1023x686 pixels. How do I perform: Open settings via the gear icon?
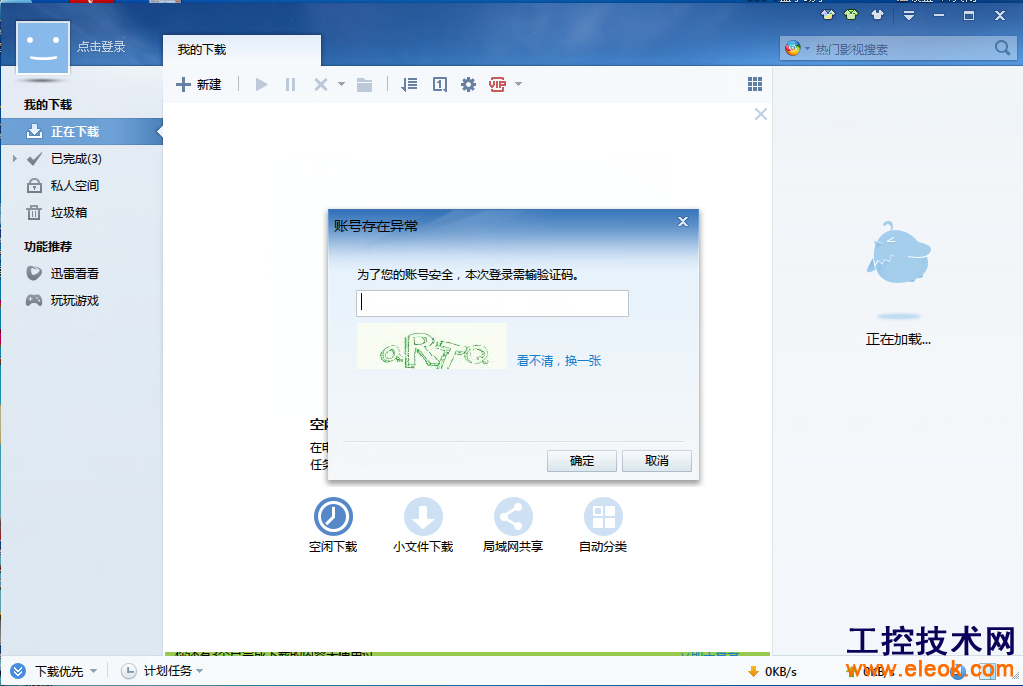pos(468,84)
